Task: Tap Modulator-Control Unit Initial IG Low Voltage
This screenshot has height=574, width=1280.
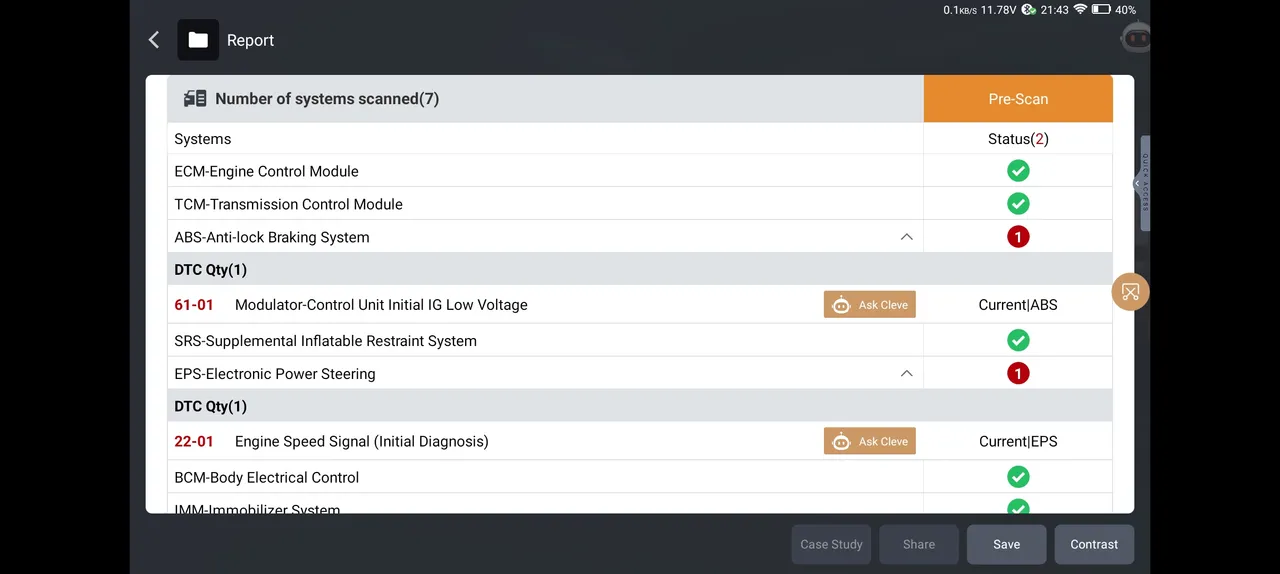Action: pyautogui.click(x=381, y=305)
